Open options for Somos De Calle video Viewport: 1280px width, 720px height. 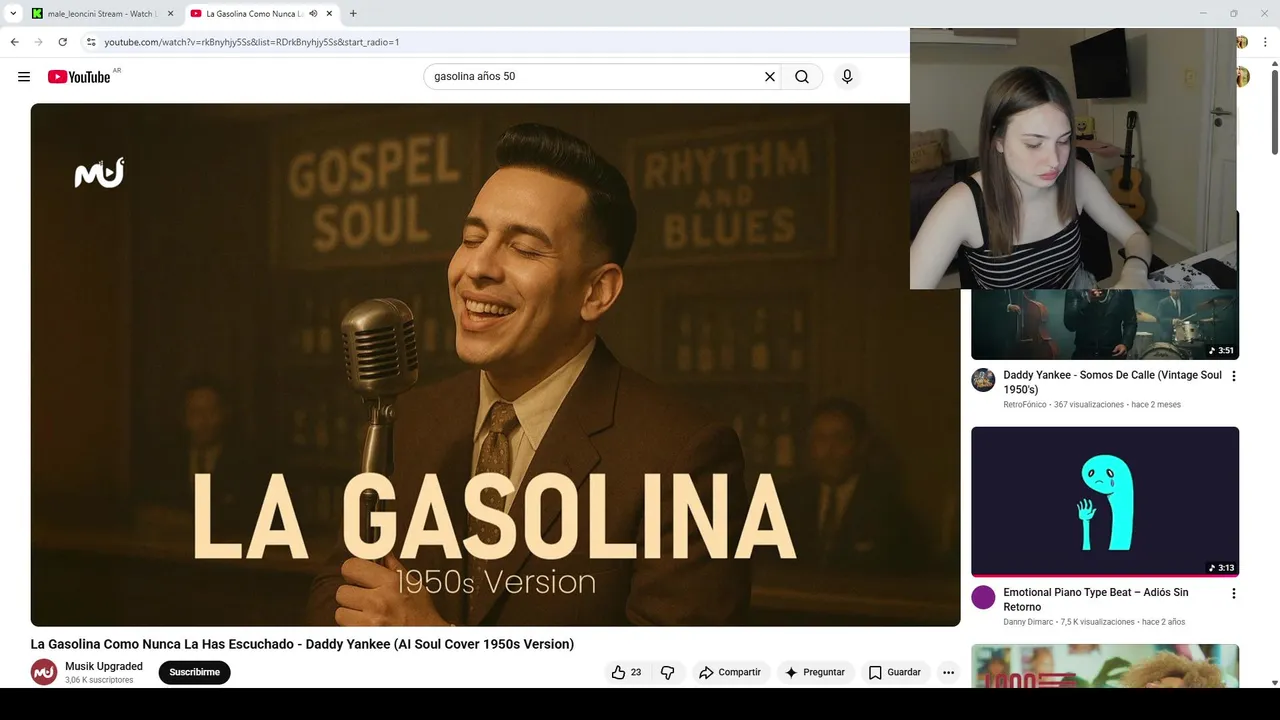click(x=1233, y=376)
